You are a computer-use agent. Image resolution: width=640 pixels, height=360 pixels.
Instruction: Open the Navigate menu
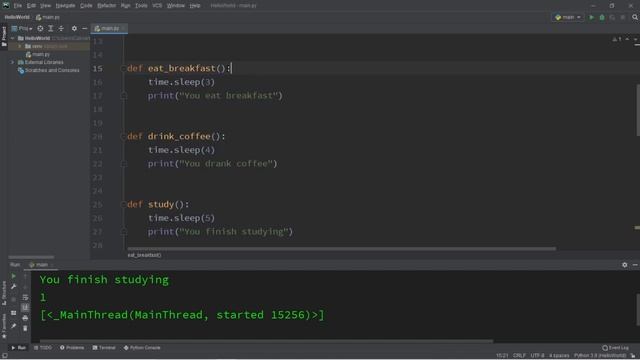tap(66, 6)
